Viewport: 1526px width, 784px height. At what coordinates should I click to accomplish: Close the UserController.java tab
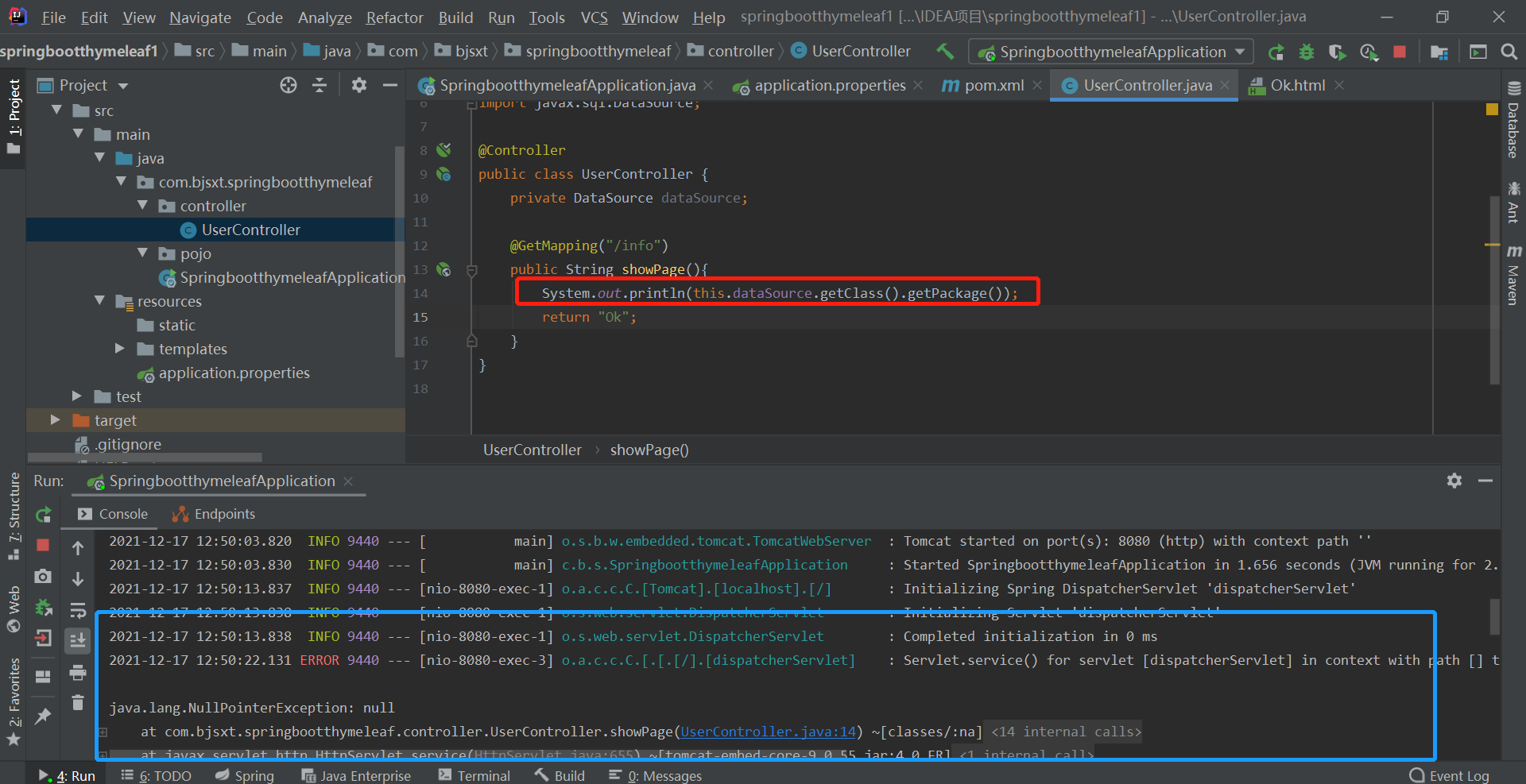(1225, 85)
